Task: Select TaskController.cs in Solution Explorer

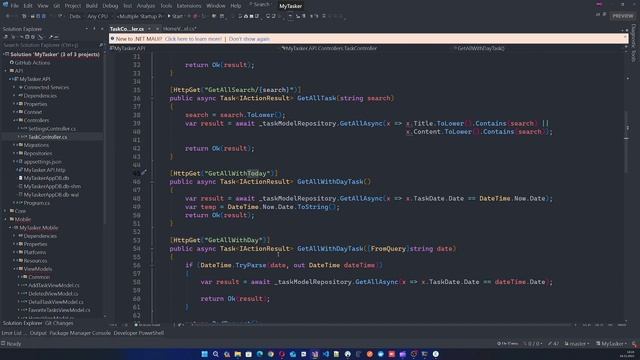Action: point(48,137)
